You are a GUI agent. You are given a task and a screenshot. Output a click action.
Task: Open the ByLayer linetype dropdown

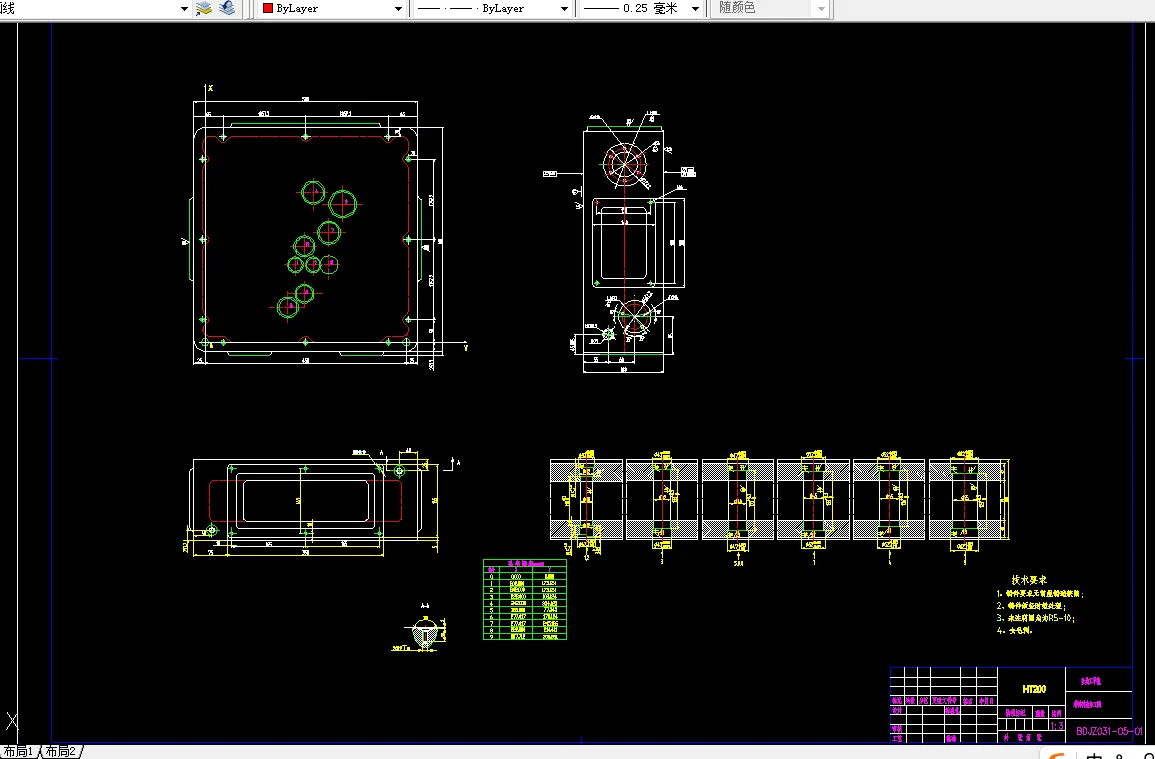(492, 9)
